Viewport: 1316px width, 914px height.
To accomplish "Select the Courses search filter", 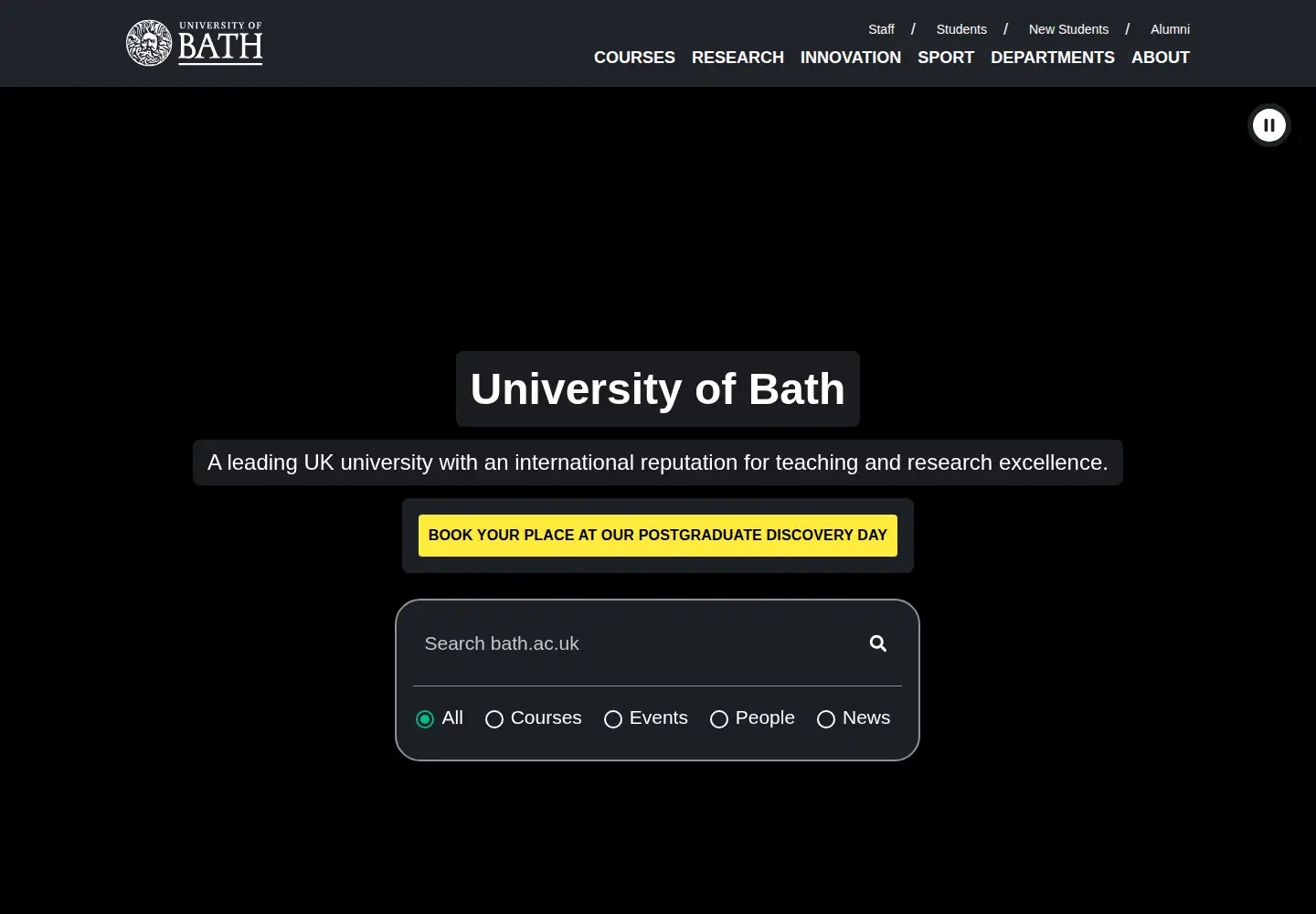I will click(x=494, y=719).
